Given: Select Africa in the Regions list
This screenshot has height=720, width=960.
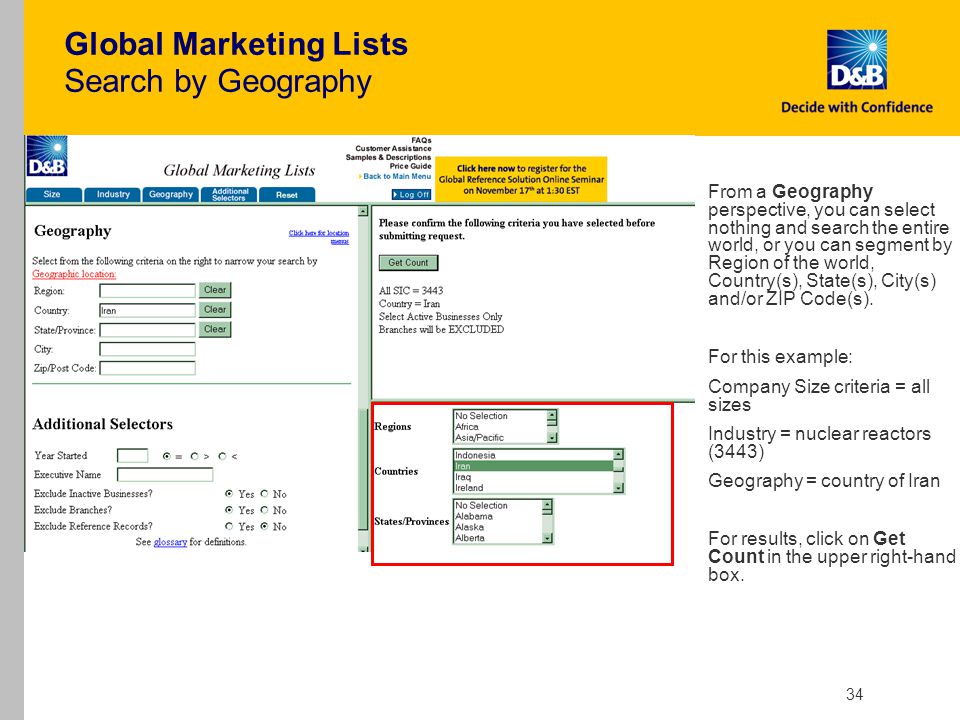Looking at the screenshot, I should [x=500, y=427].
